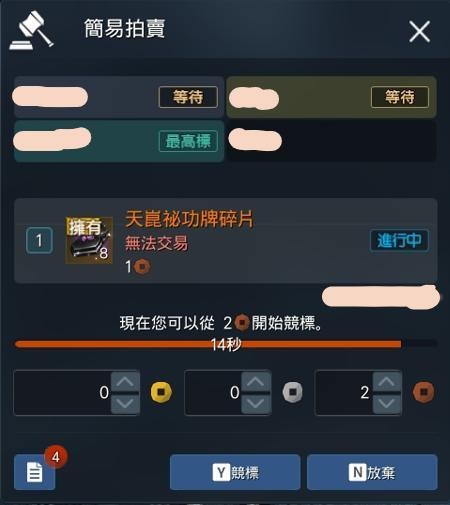
Task: Click the copper coin under item name
Action: pos(142,267)
